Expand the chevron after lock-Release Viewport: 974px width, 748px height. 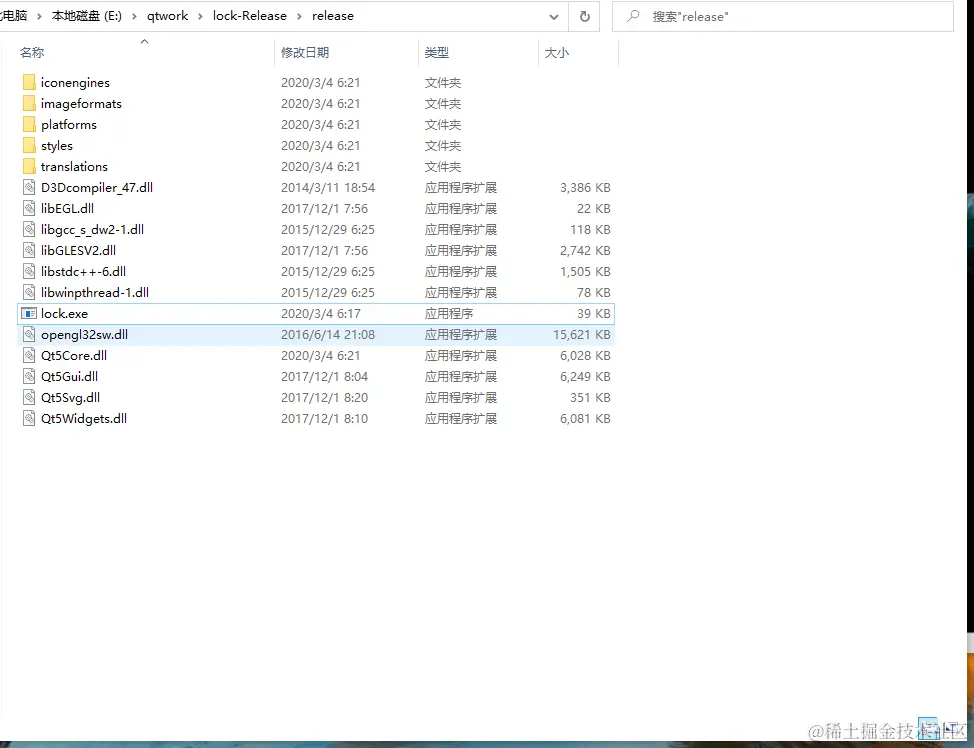[x=299, y=16]
